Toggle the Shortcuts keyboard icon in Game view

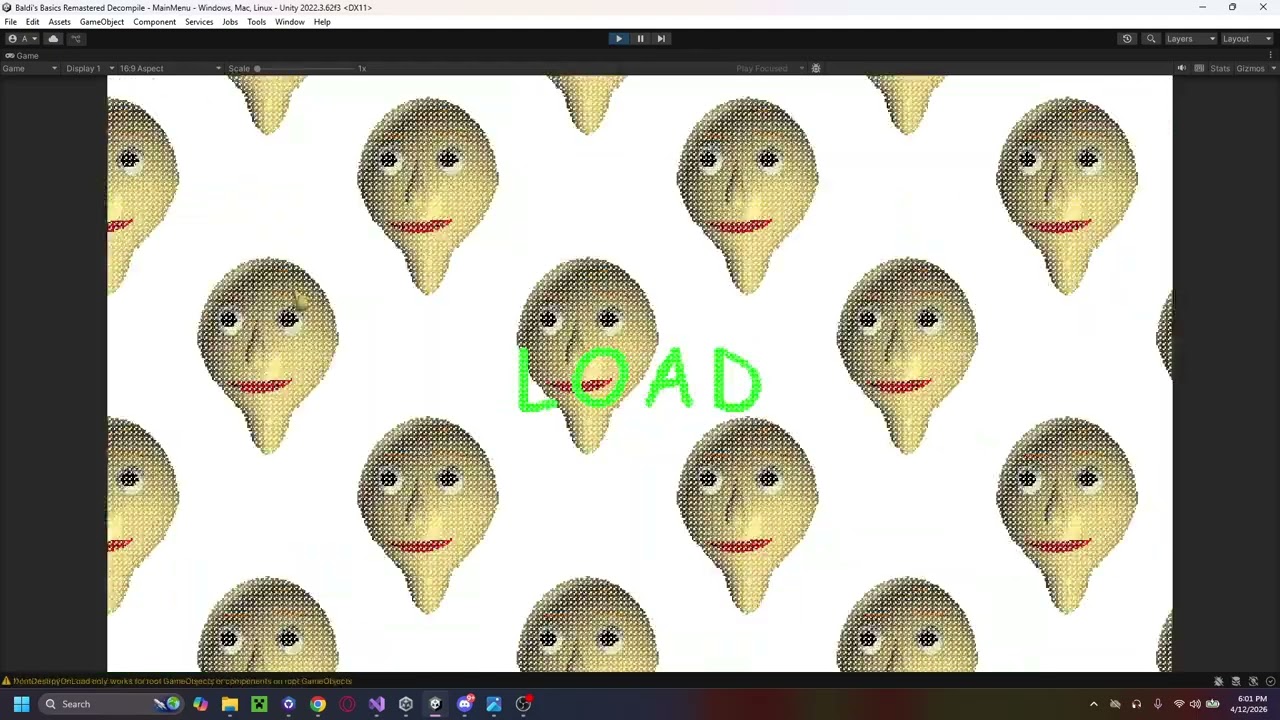tap(1199, 68)
